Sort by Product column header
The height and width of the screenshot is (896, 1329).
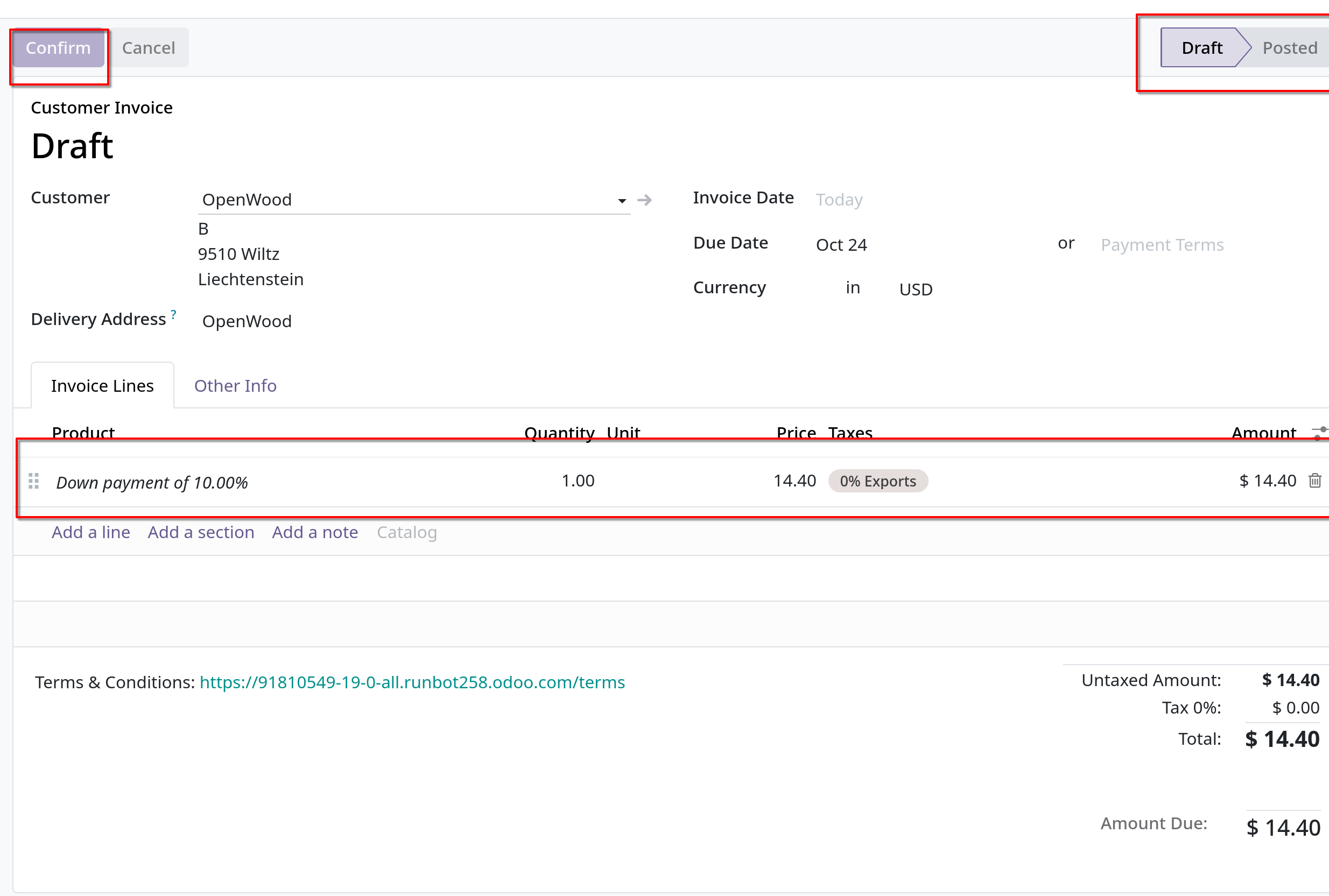tap(83, 433)
